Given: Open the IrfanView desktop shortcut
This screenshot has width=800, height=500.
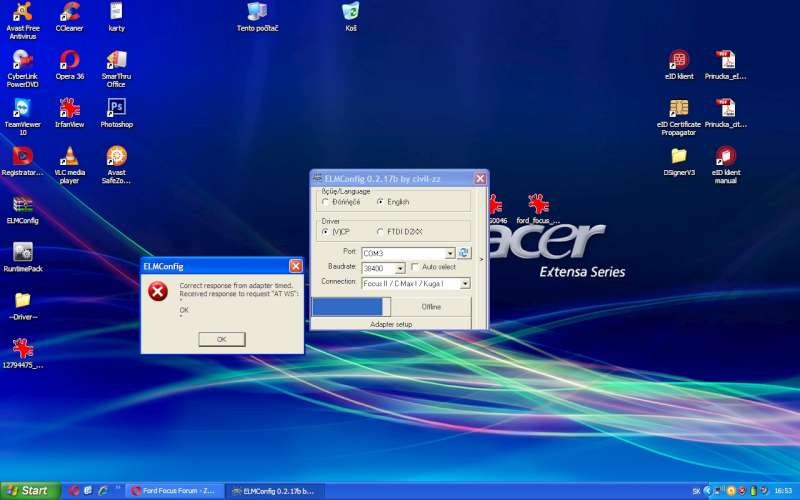Looking at the screenshot, I should 69,108.
